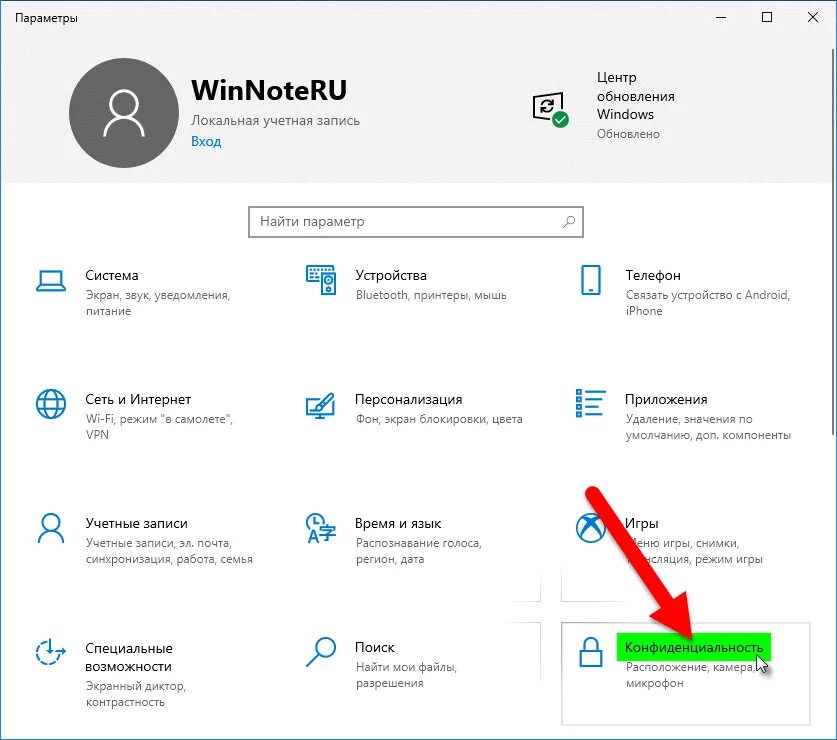The width and height of the screenshot is (837, 740).
Task: Click description "Найти мои файлы, разрешения"
Action: click(x=406, y=675)
